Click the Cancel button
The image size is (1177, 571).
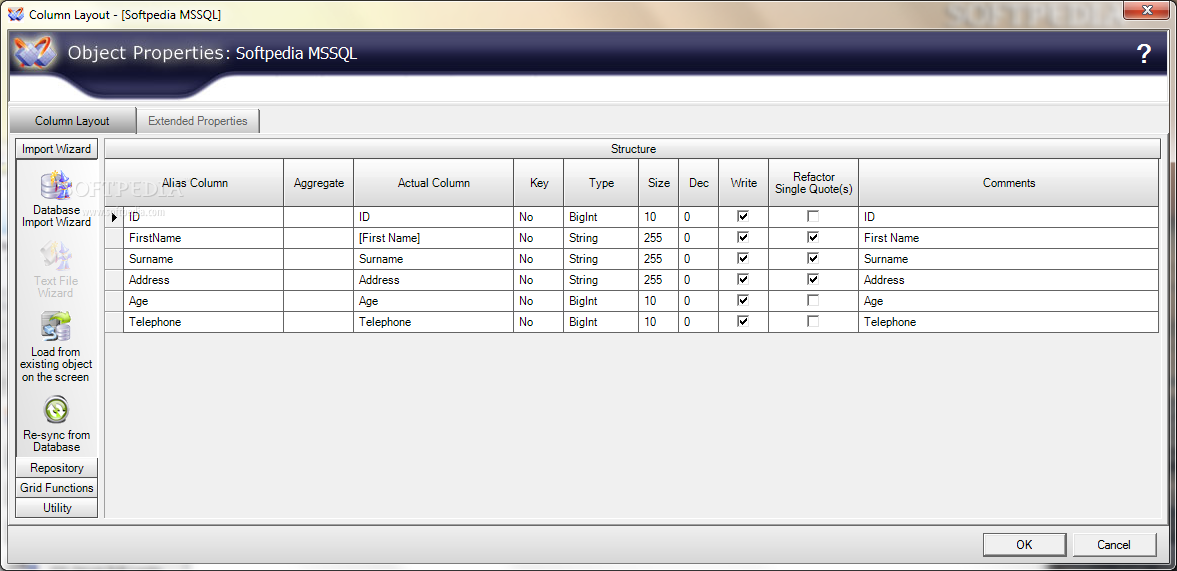1114,545
